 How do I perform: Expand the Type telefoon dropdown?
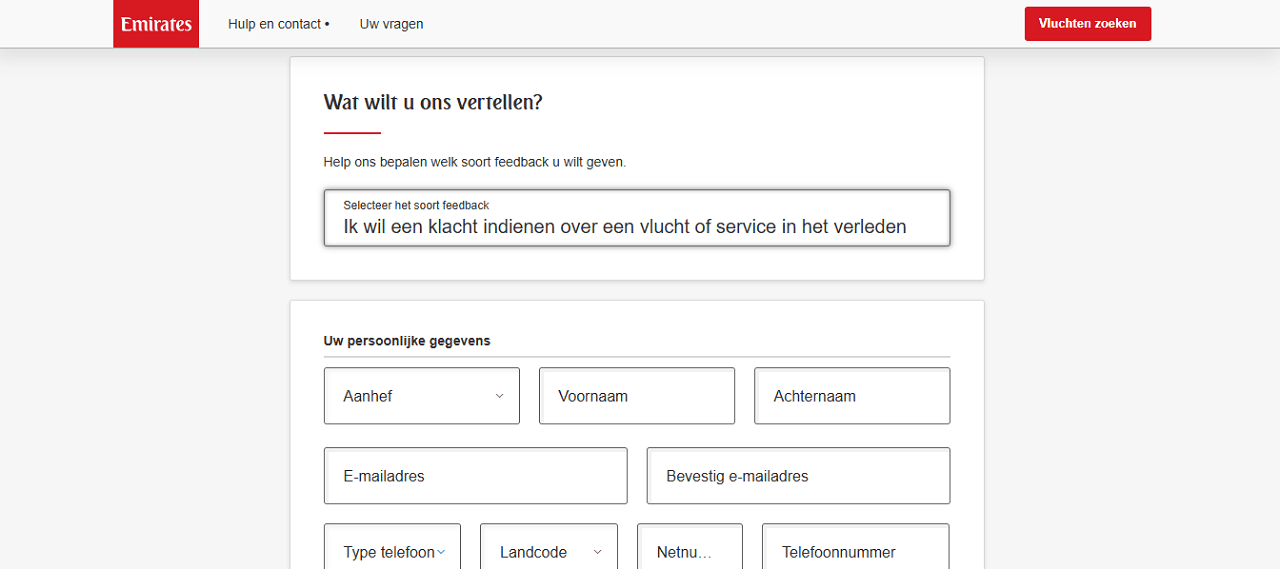[x=392, y=547]
